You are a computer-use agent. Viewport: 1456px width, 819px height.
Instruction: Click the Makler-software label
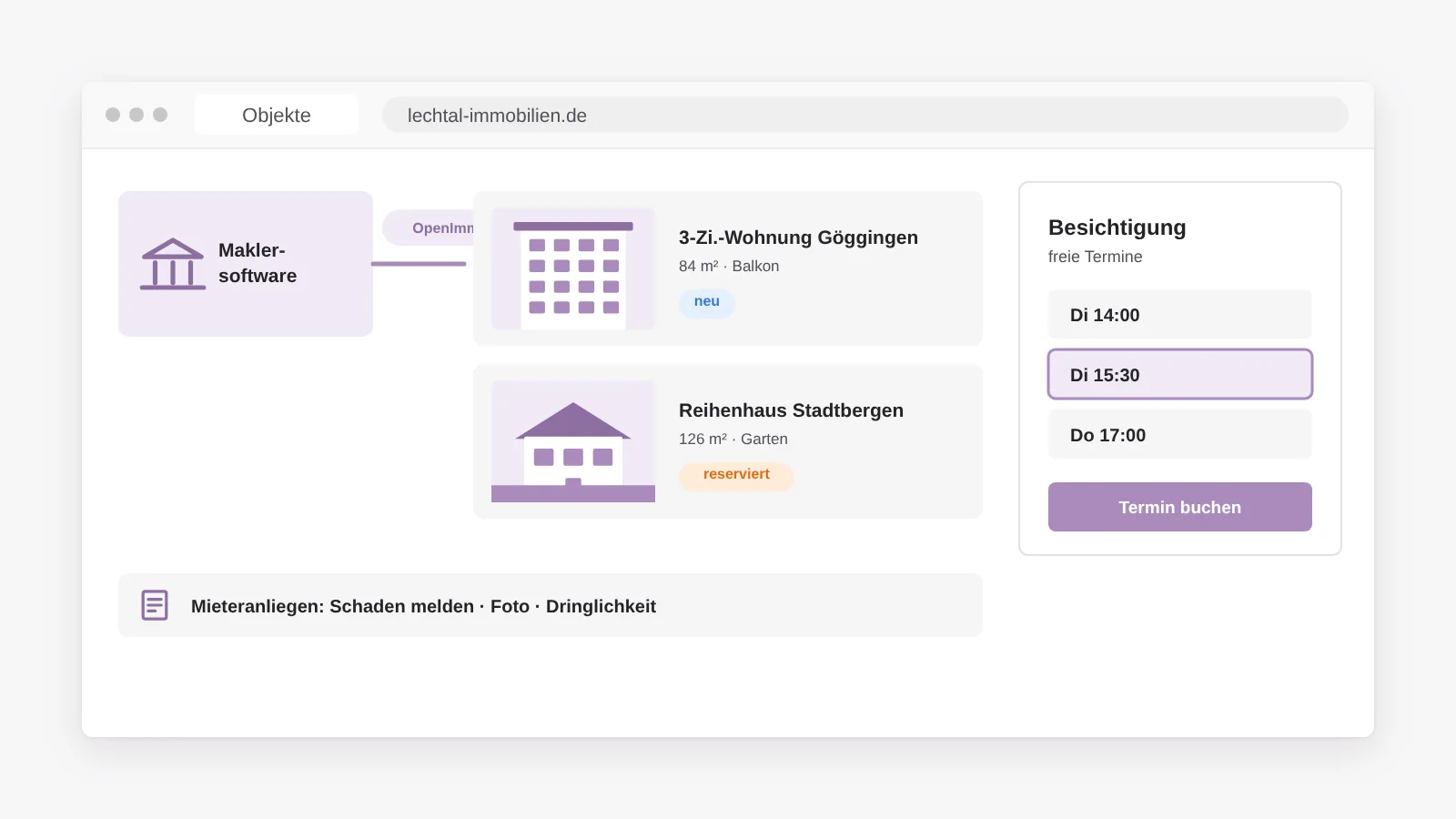[258, 263]
